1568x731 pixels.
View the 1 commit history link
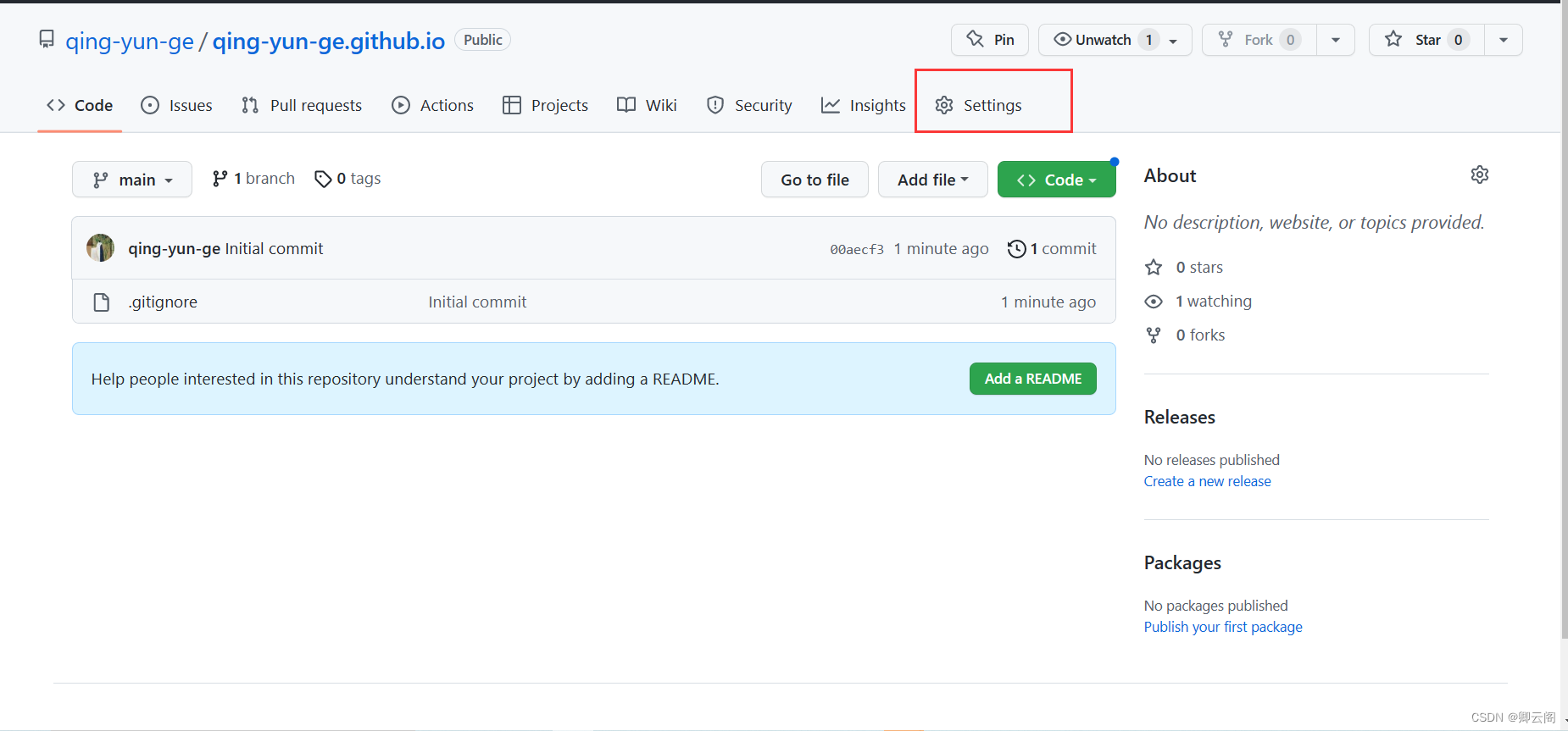1052,249
